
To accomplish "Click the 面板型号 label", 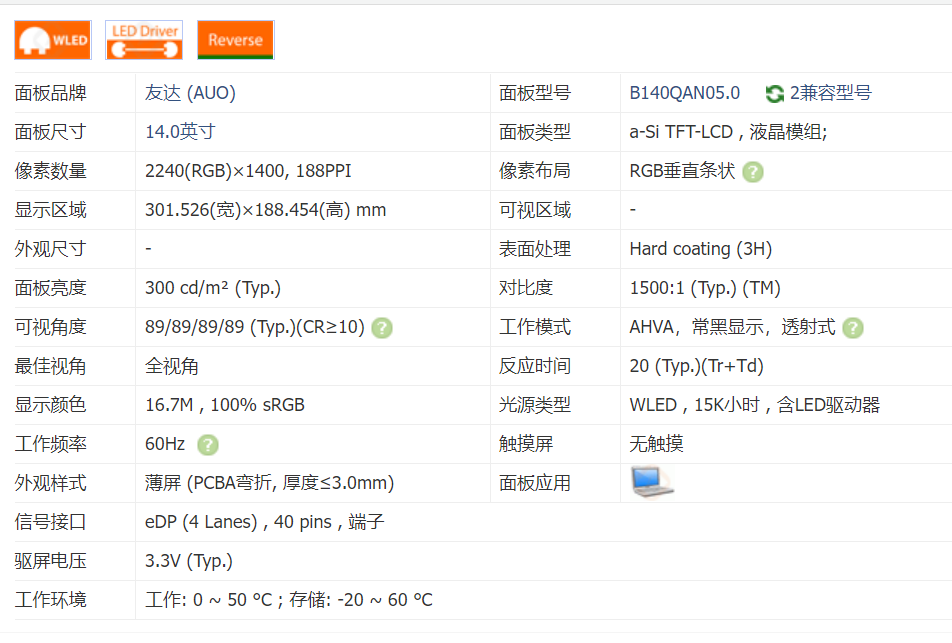I will pos(535,93).
